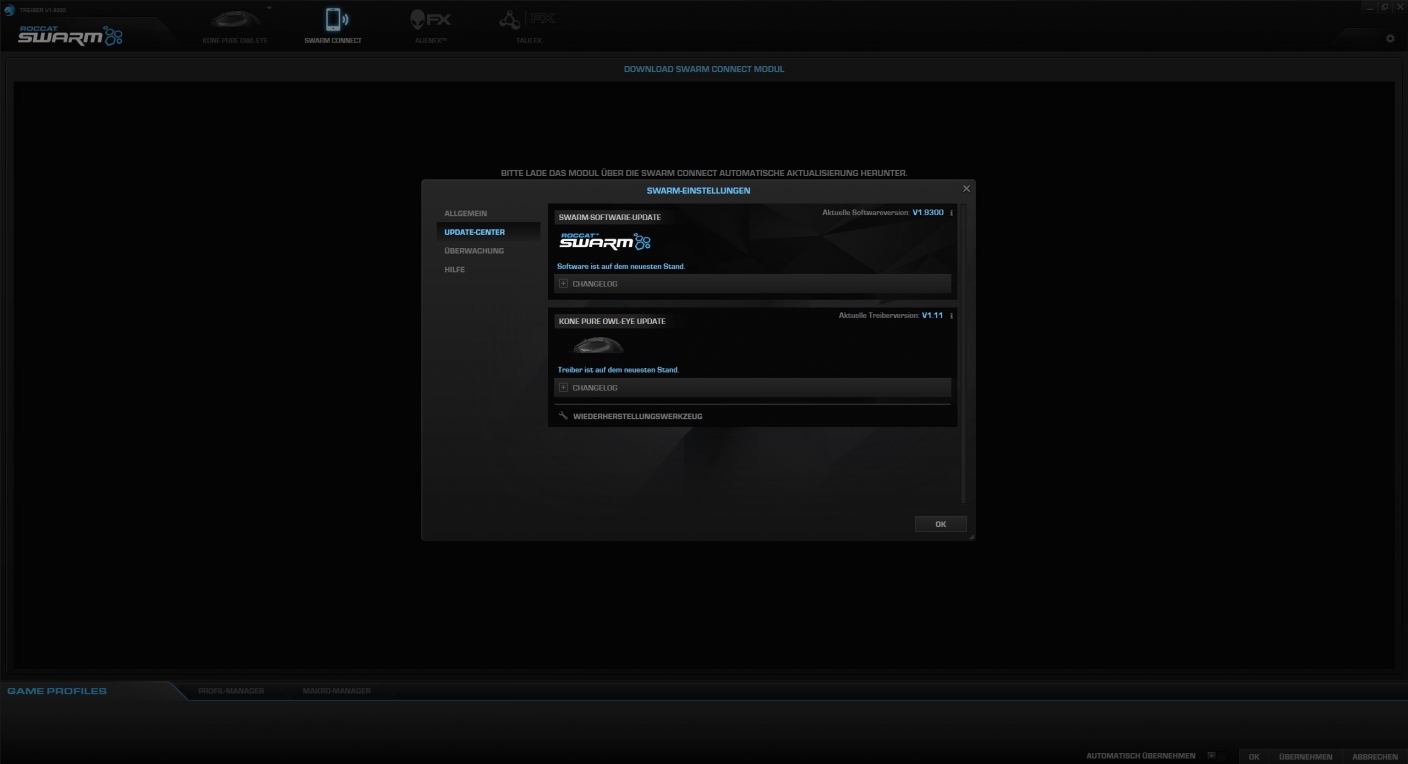Select the Swarm Connect phone icon
The image size is (1408, 764).
pyautogui.click(x=333, y=20)
